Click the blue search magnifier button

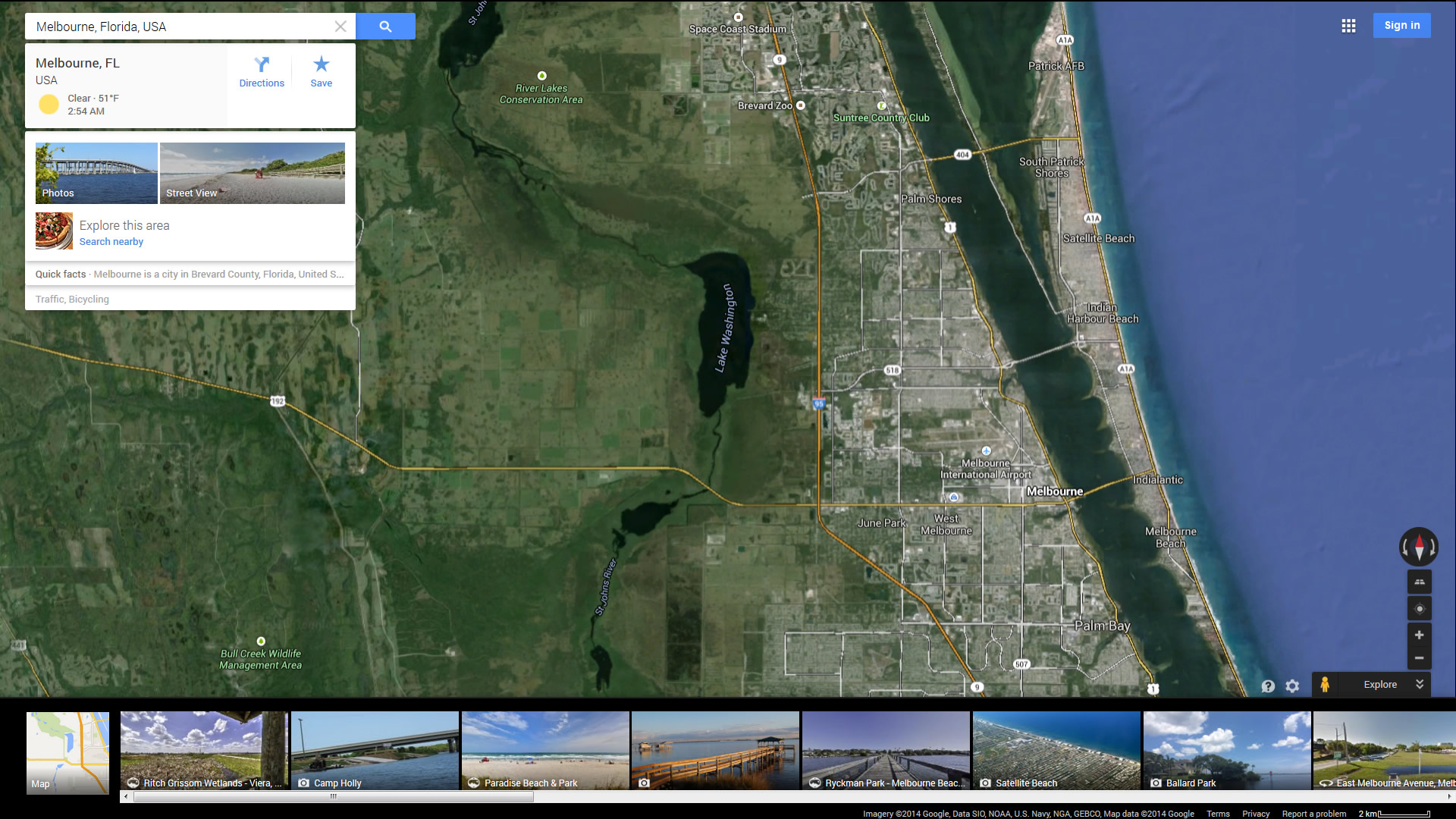(x=385, y=27)
